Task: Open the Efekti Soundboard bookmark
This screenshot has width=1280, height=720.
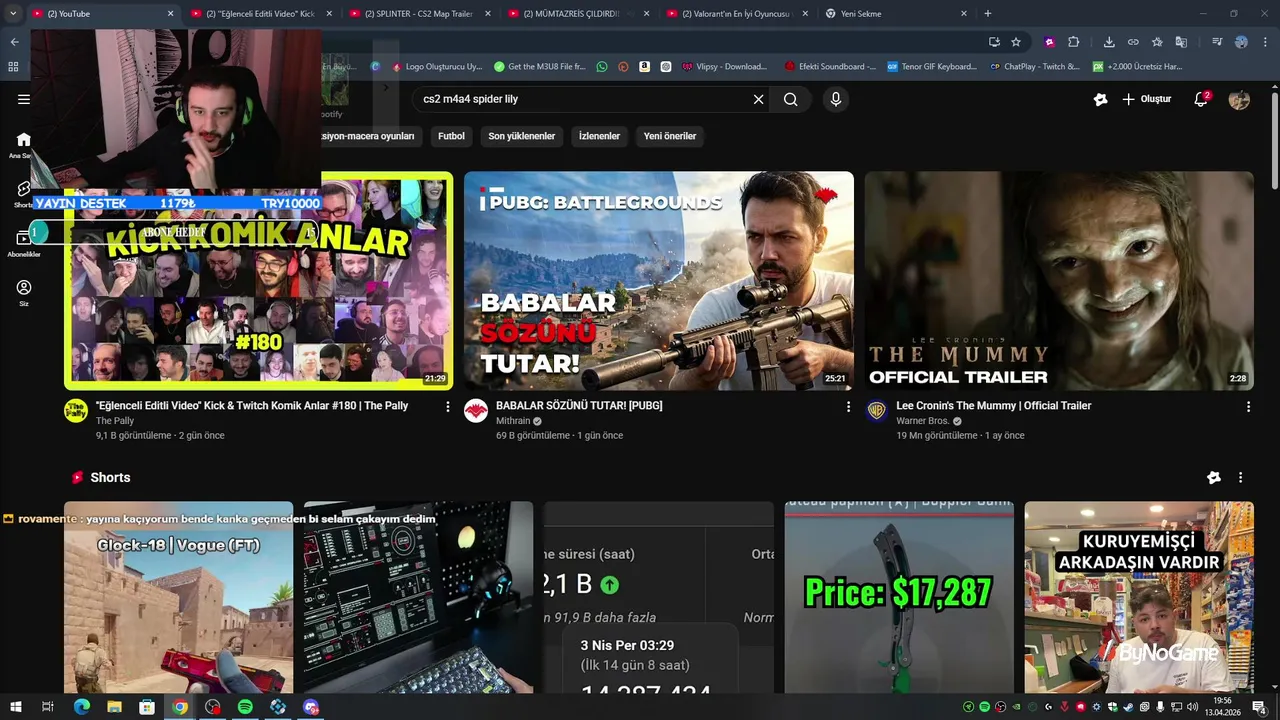Action: tap(830, 67)
